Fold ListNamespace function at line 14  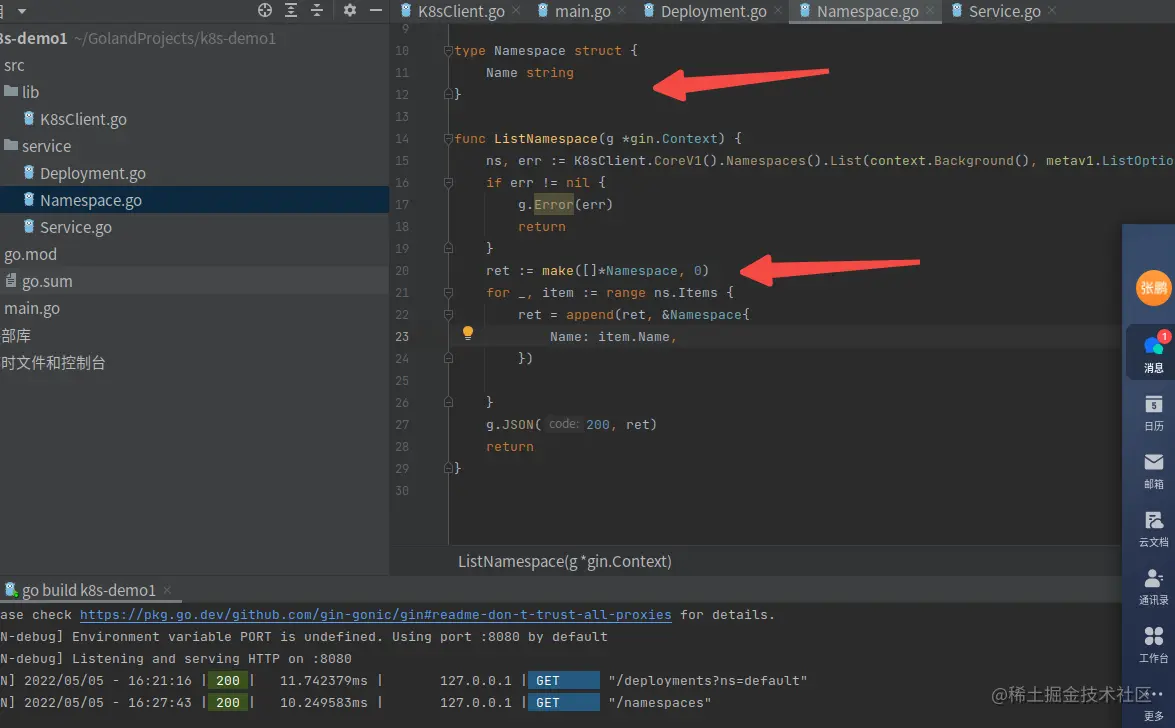448,139
